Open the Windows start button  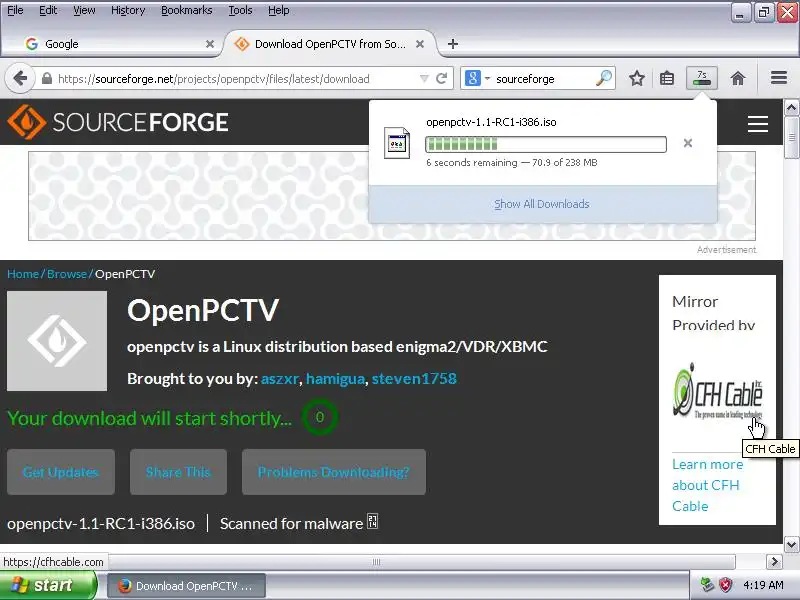pos(48,585)
